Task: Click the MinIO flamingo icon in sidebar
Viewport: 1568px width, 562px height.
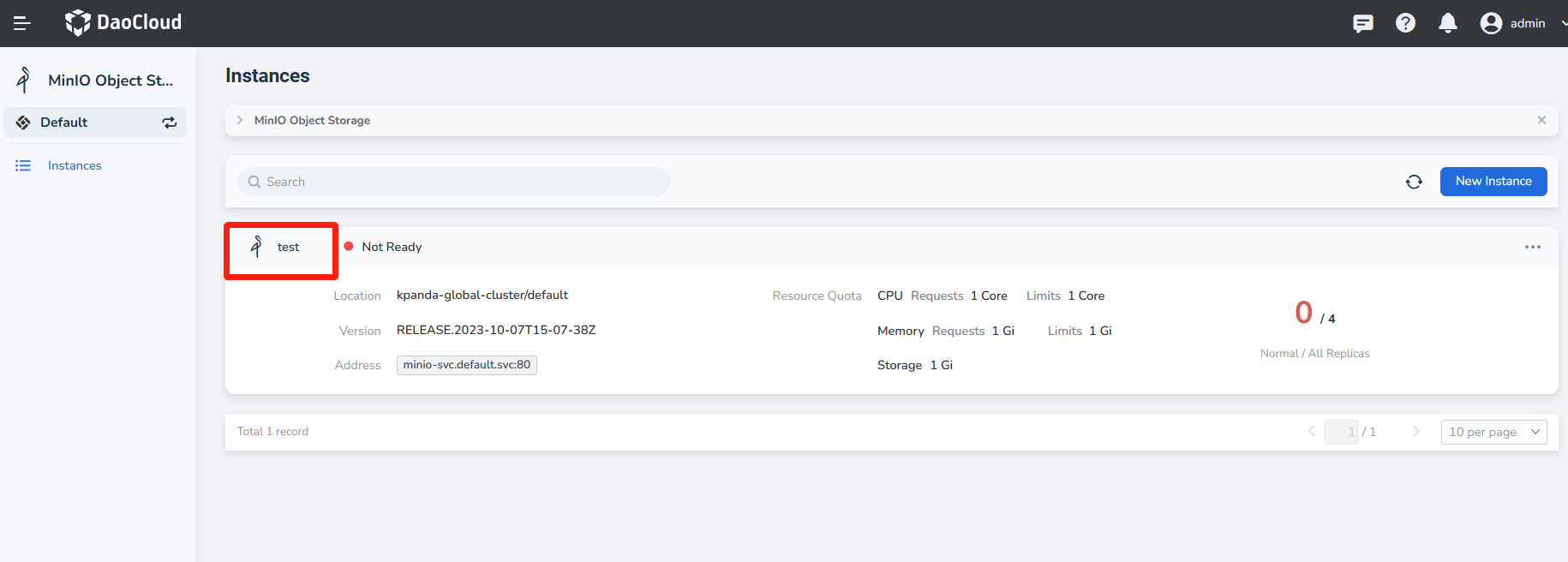Action: coord(24,80)
